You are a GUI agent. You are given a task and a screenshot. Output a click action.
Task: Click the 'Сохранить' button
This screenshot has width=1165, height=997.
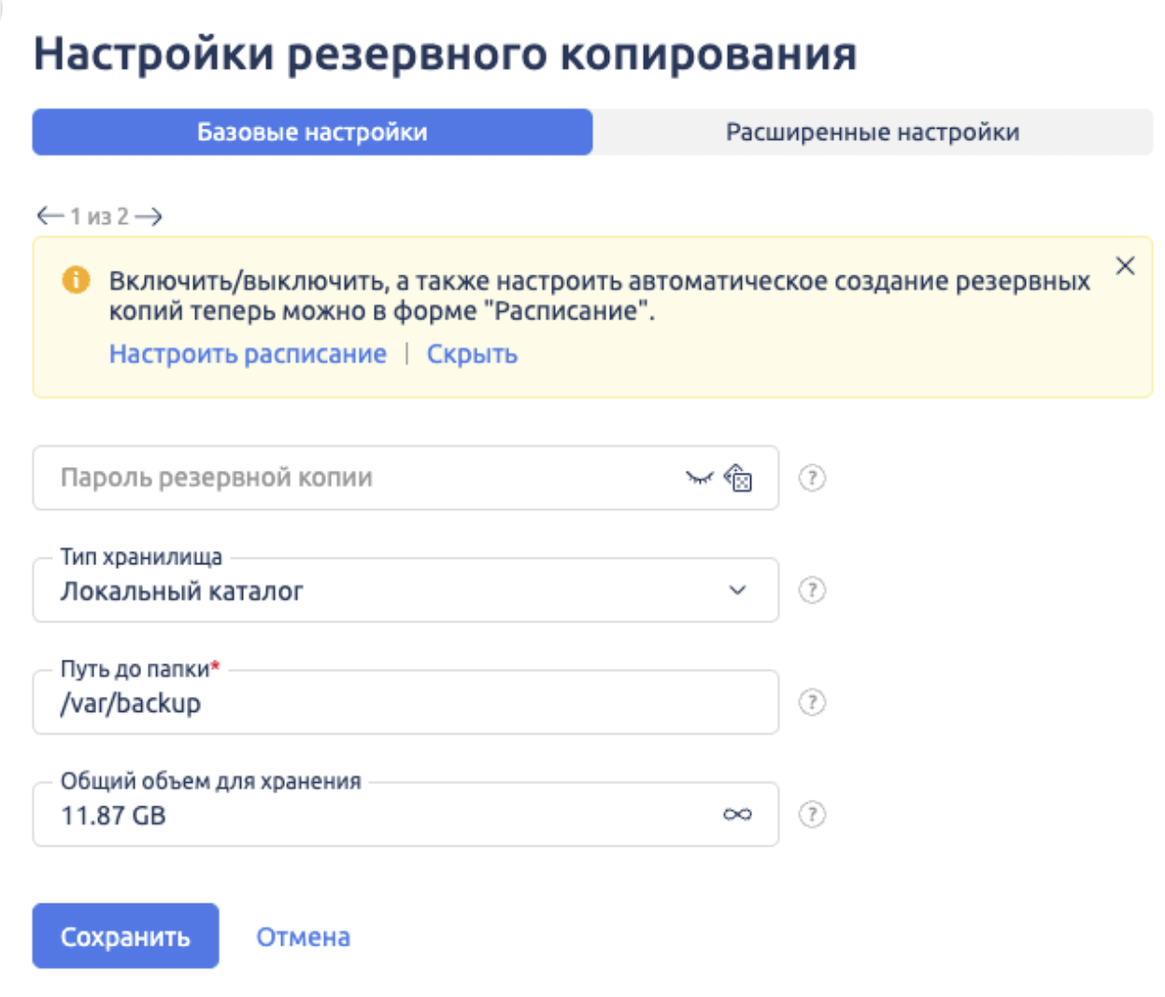pos(125,936)
